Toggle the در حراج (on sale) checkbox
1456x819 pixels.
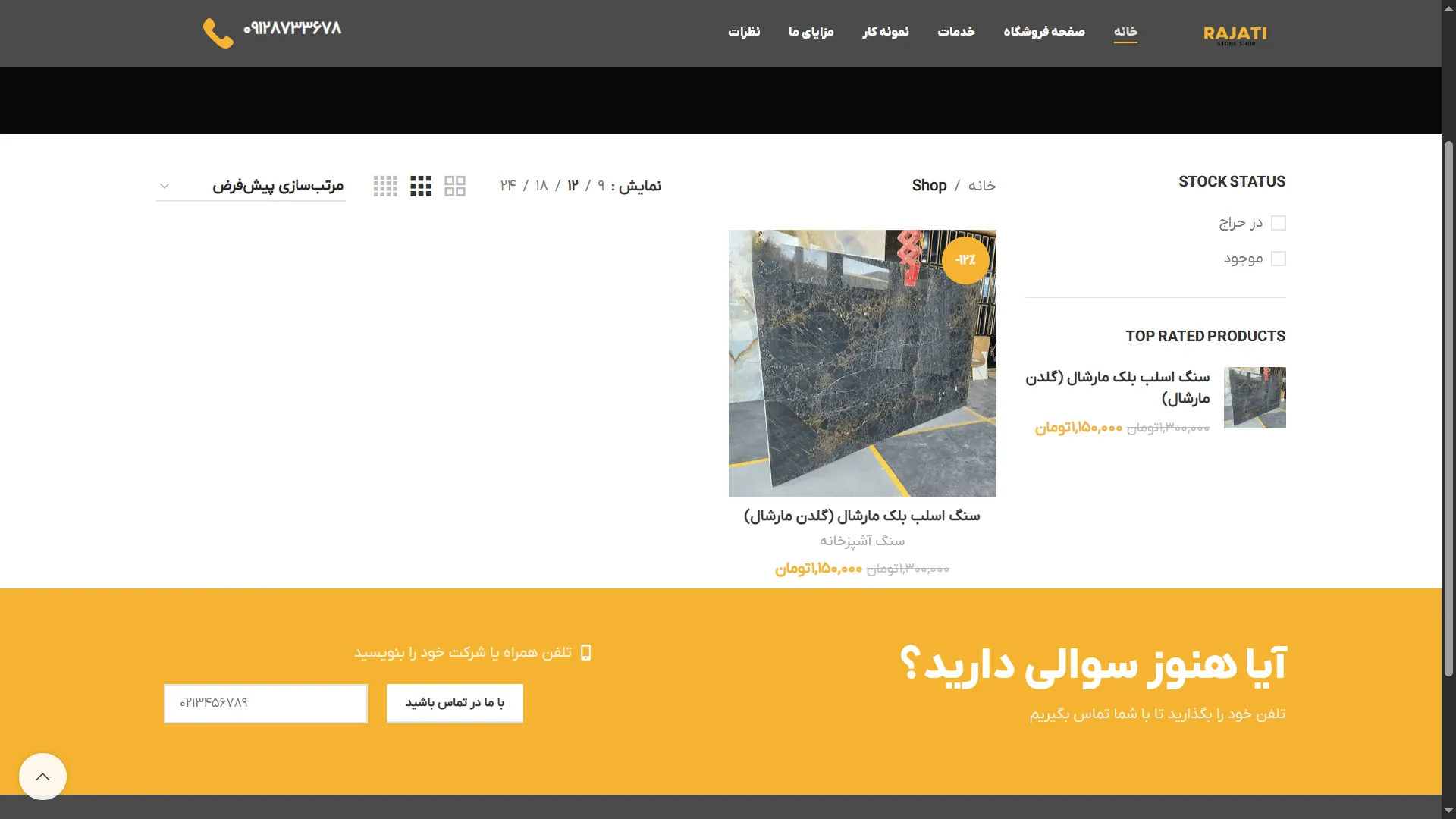tap(1279, 223)
